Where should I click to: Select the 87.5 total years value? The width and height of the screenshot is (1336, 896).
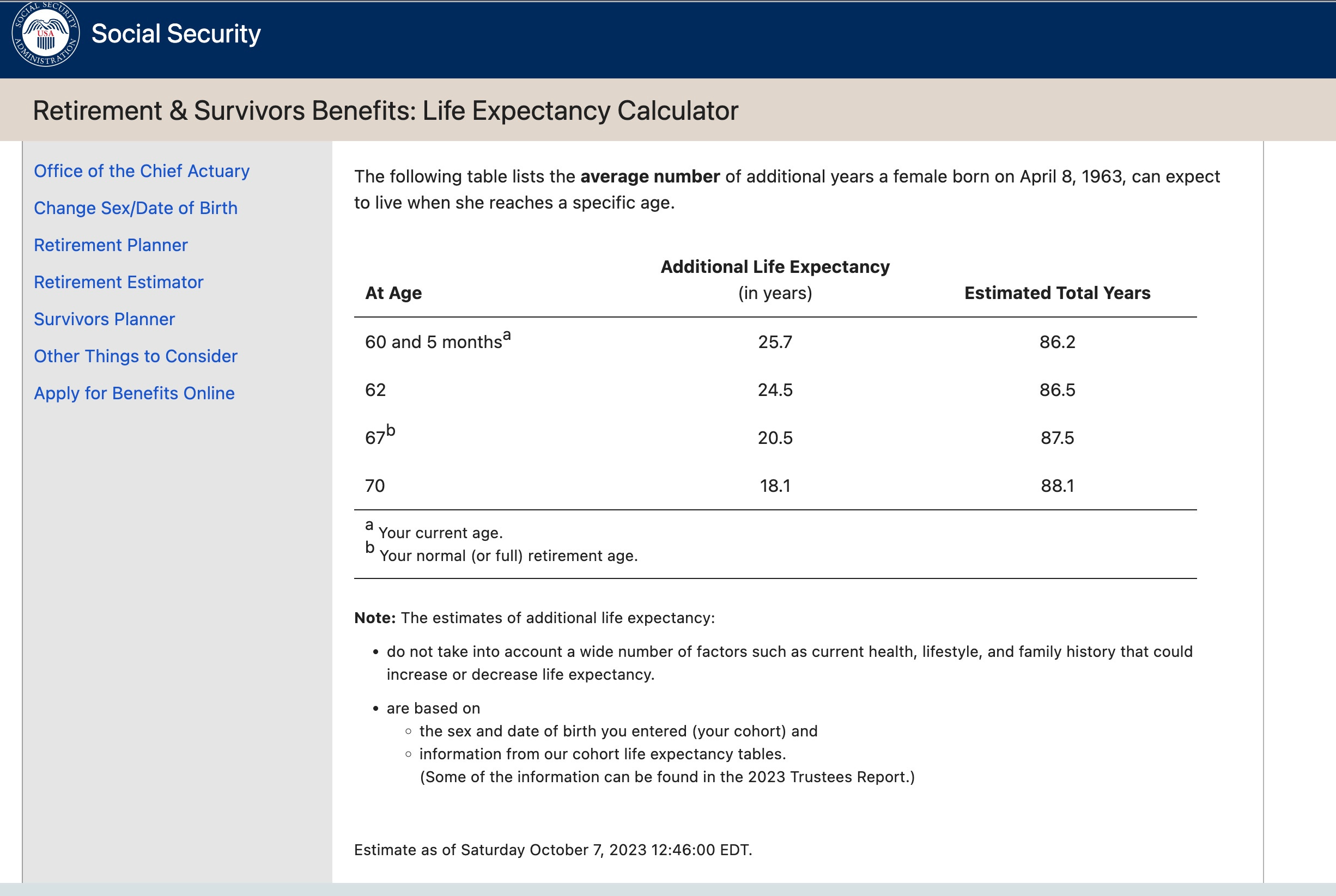[x=1058, y=438]
